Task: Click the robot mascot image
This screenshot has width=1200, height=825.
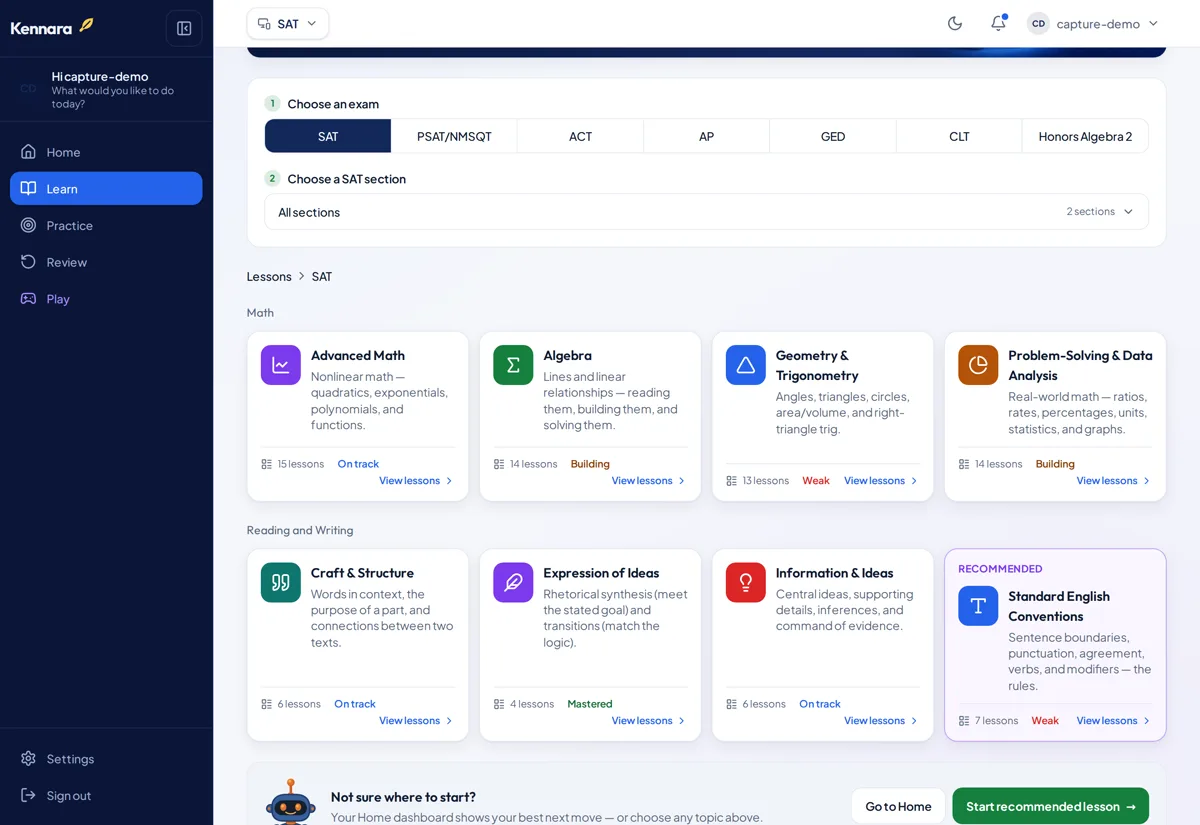Action: point(291,802)
